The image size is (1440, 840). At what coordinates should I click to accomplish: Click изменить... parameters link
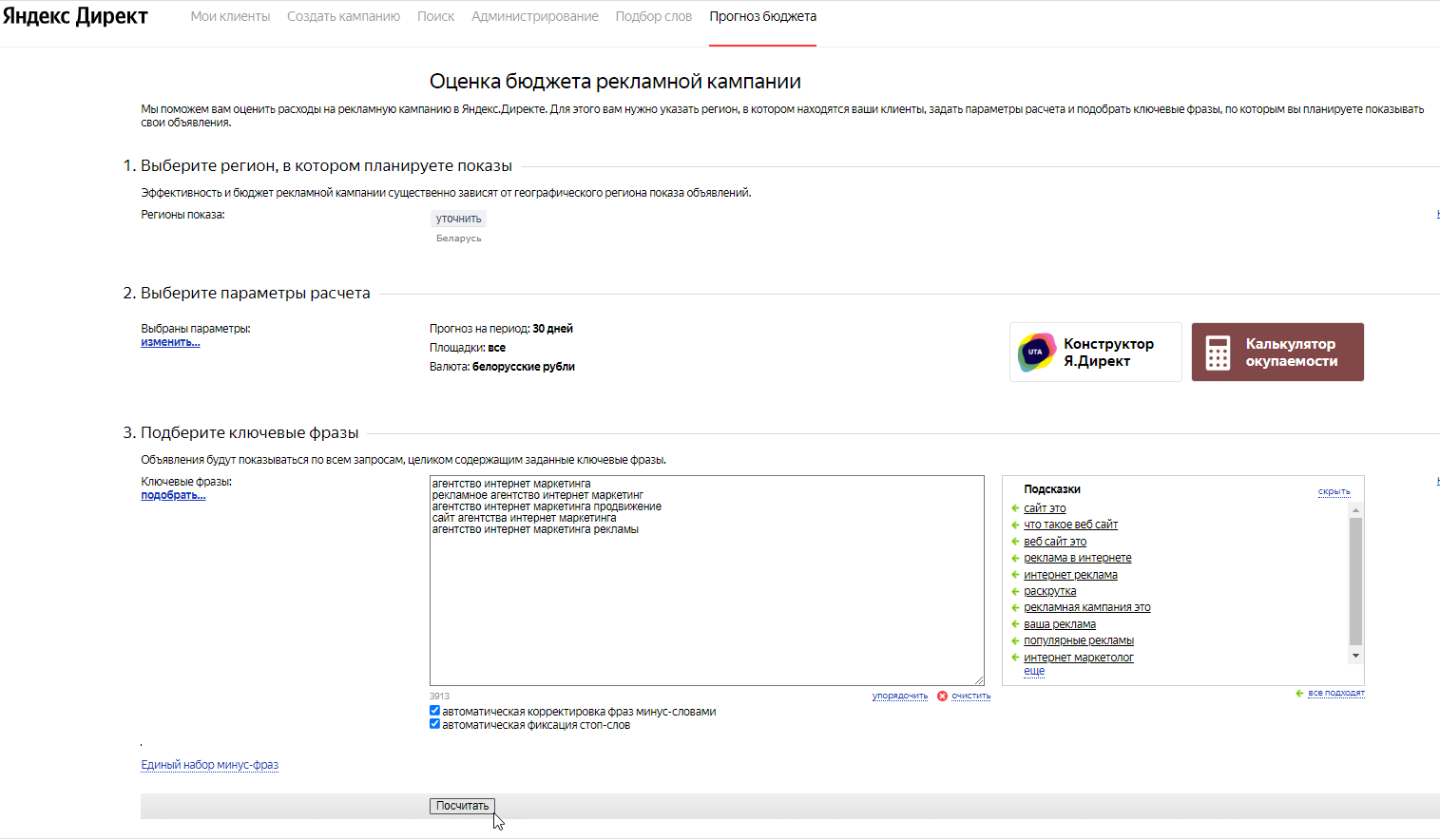(170, 342)
